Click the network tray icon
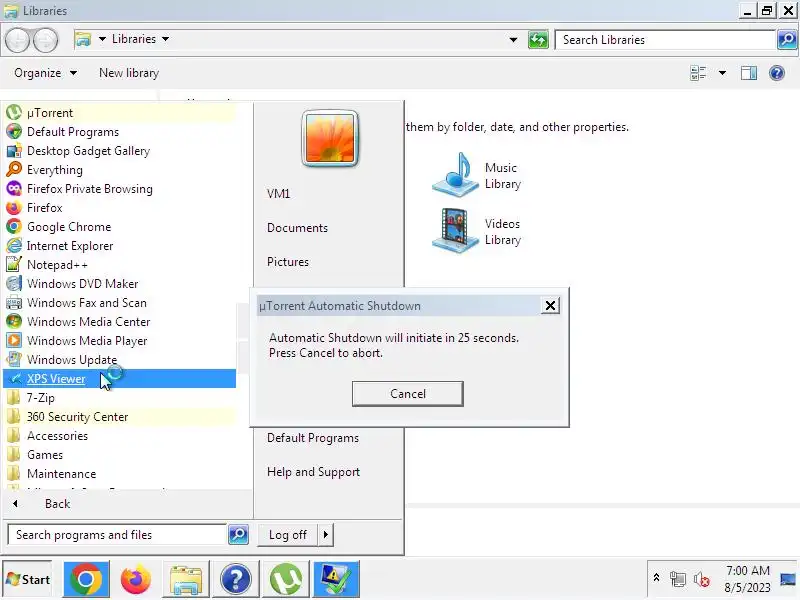Image resolution: width=800 pixels, height=600 pixels. coord(678,579)
